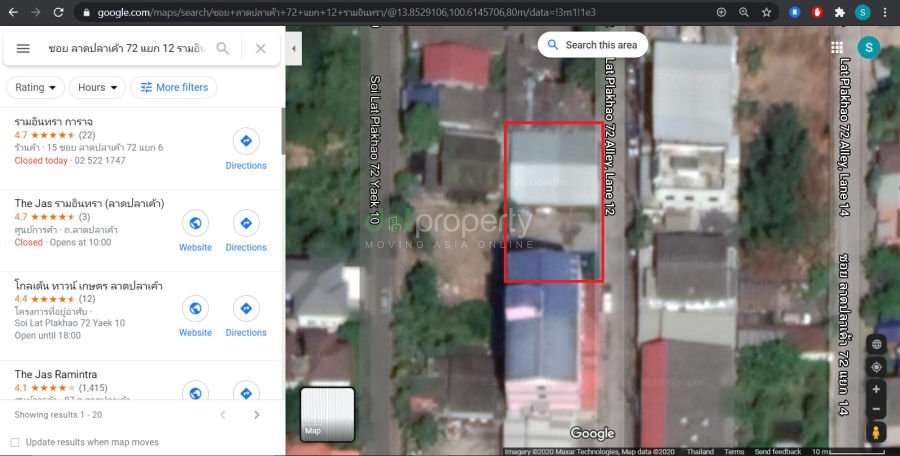The width and height of the screenshot is (900, 456).
Task: Expand the Hours filter dropdown
Action: point(98,87)
